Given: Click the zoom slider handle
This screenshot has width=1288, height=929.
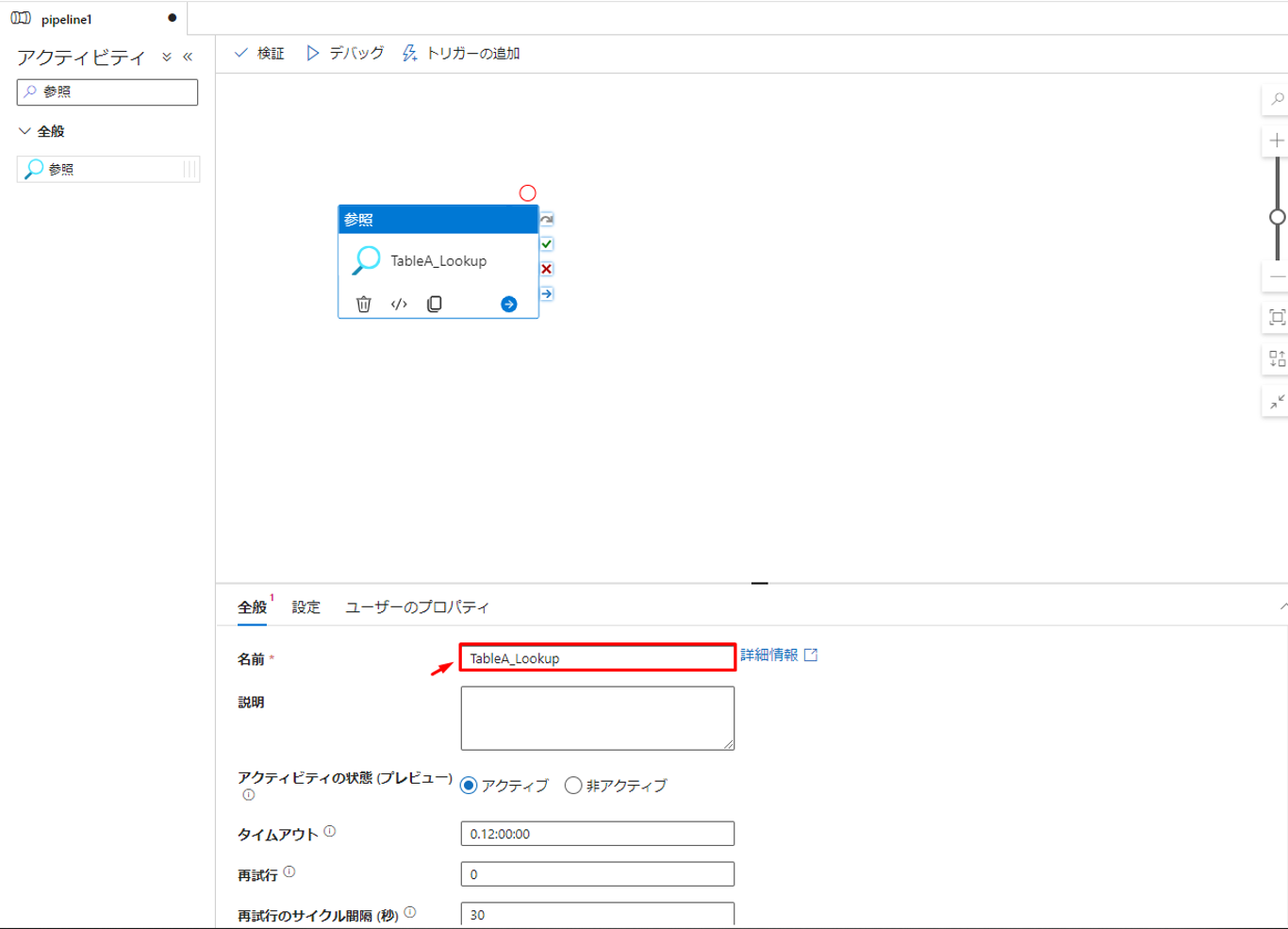Looking at the screenshot, I should coord(1277,217).
